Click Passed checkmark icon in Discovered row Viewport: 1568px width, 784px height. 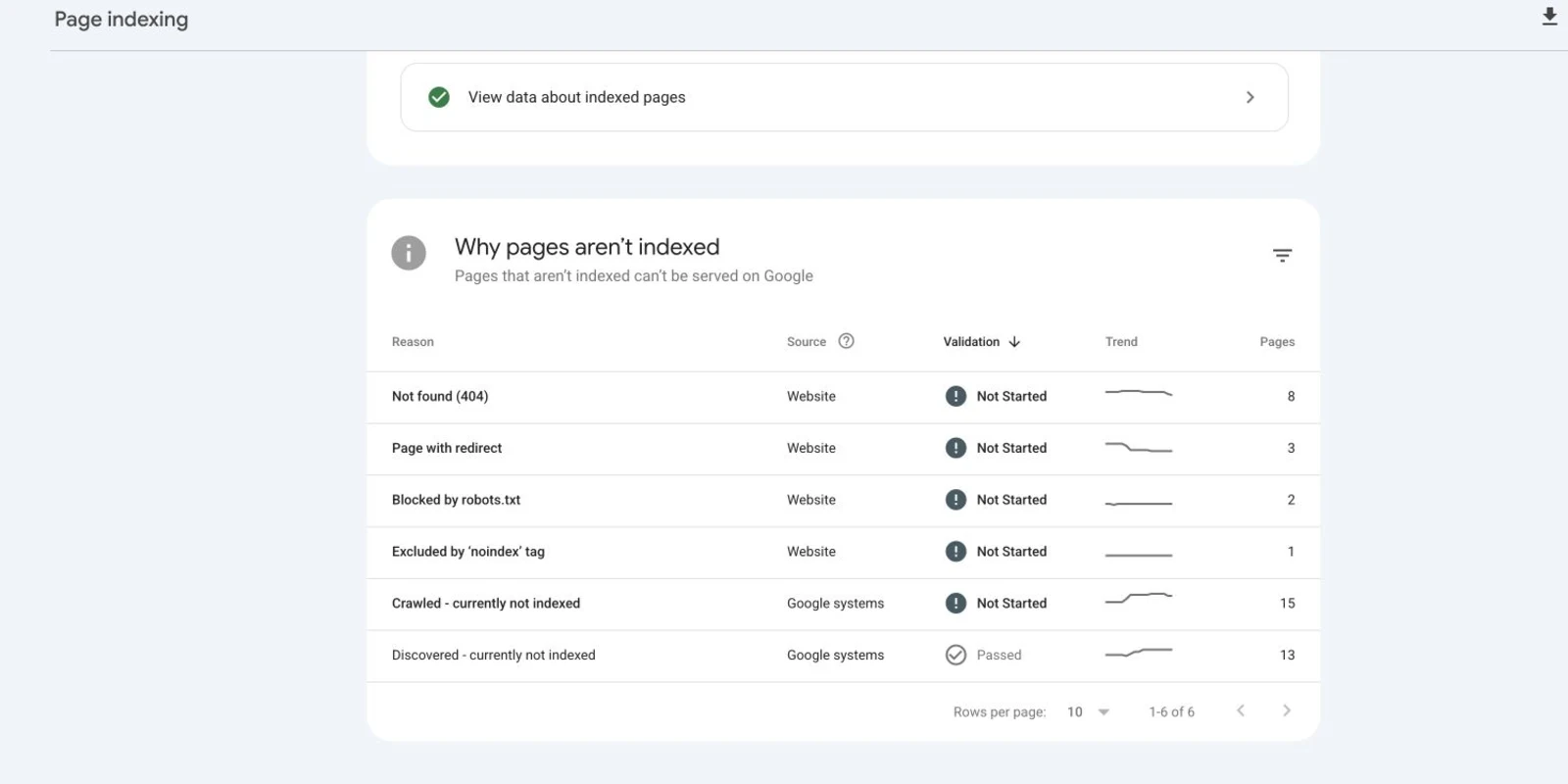click(x=955, y=655)
